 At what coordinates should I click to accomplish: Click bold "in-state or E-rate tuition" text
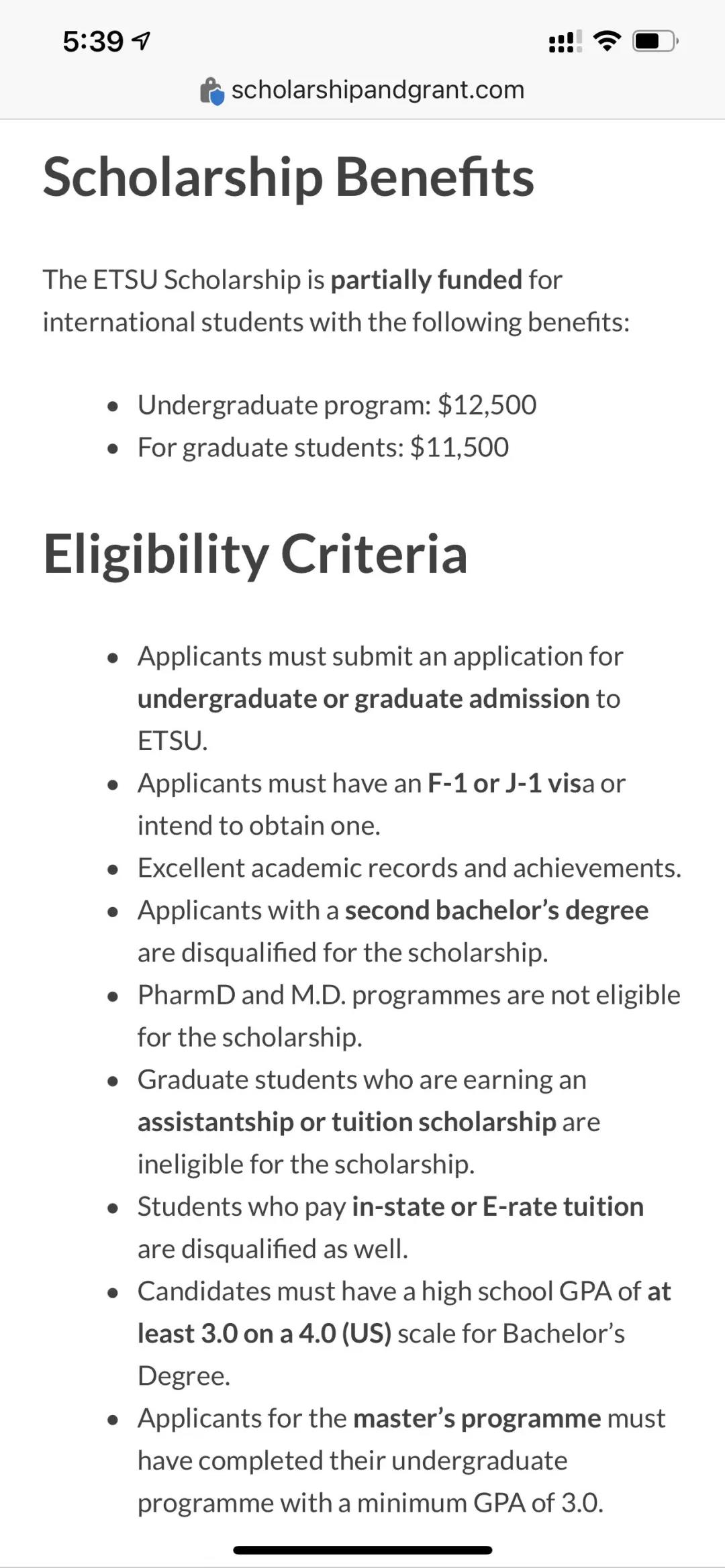tap(497, 1206)
